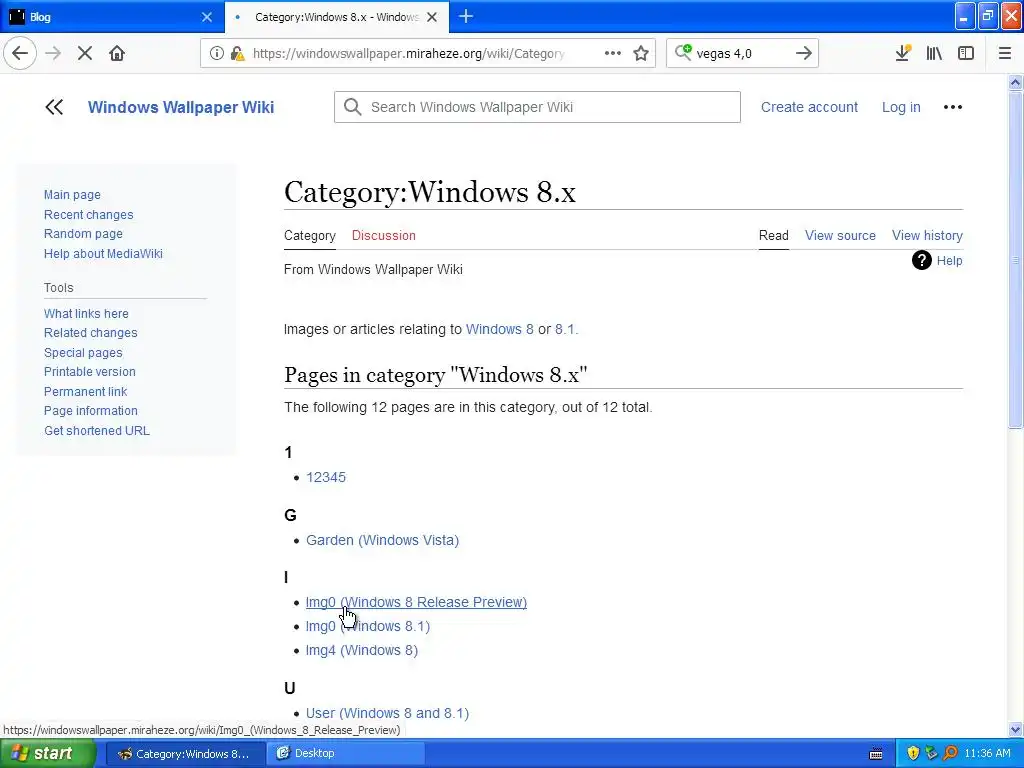This screenshot has width=1024, height=768.
Task: Bookmark this page with the star
Action: point(641,53)
